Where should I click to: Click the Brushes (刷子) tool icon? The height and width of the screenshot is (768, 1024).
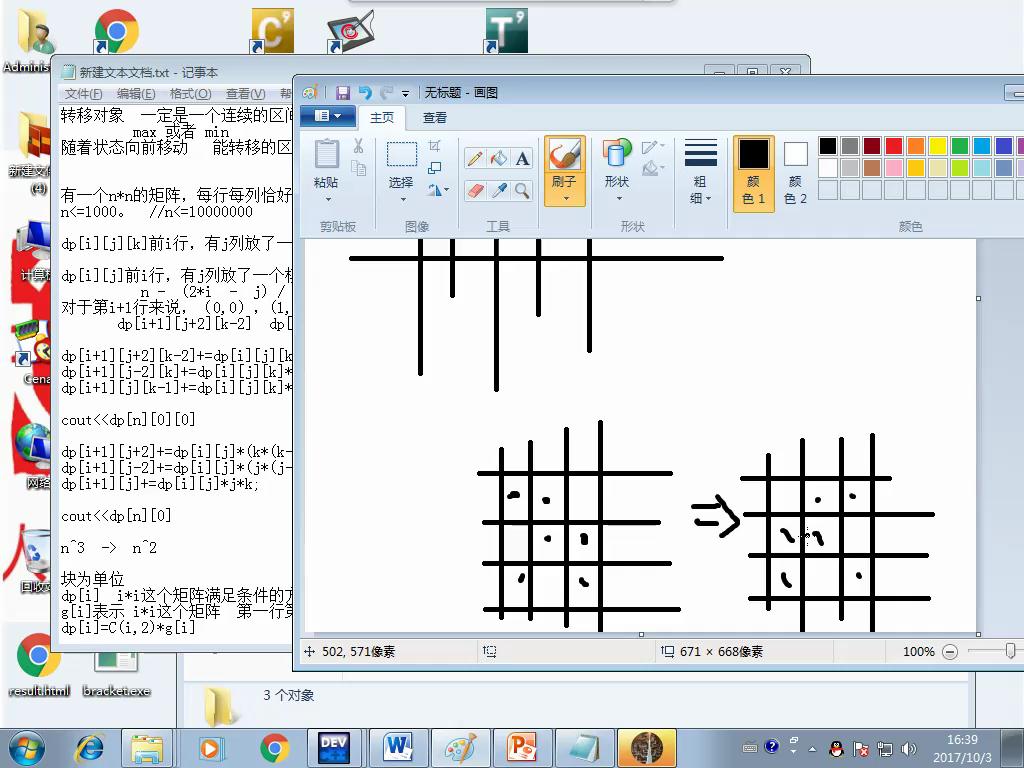(x=564, y=155)
